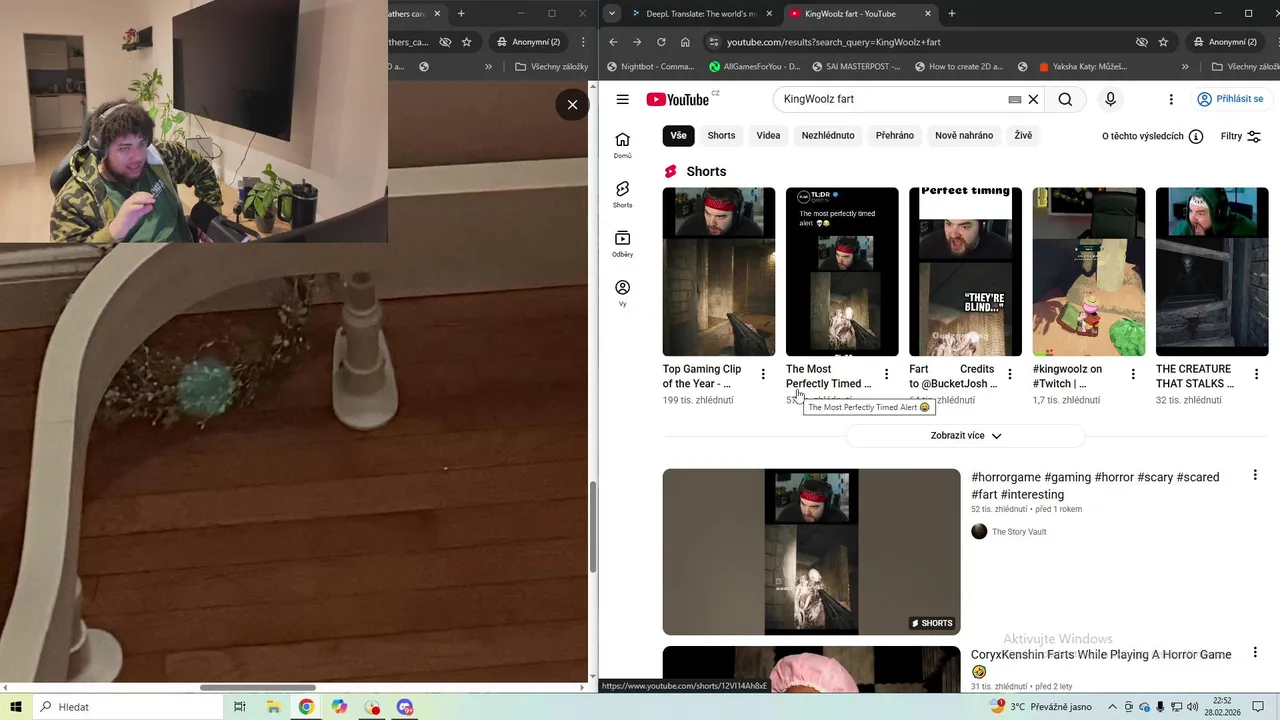Open the SAI MASTERPOST bookmark
1280x720 pixels.
[x=857, y=67]
